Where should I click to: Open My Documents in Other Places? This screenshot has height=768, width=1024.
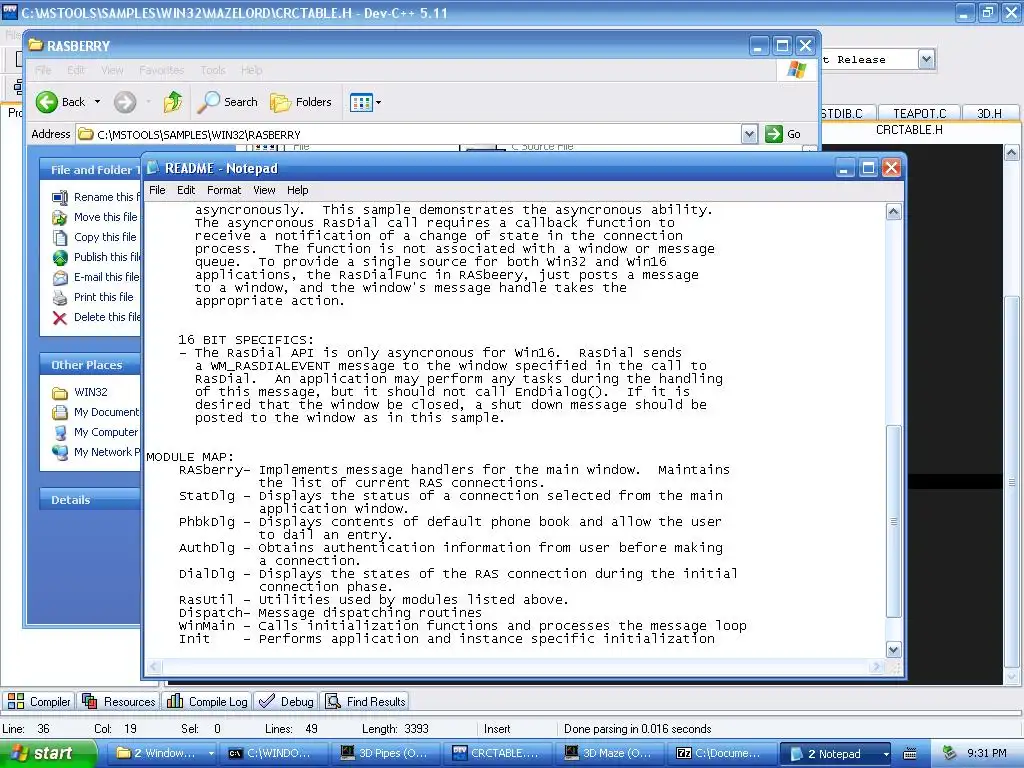106,412
